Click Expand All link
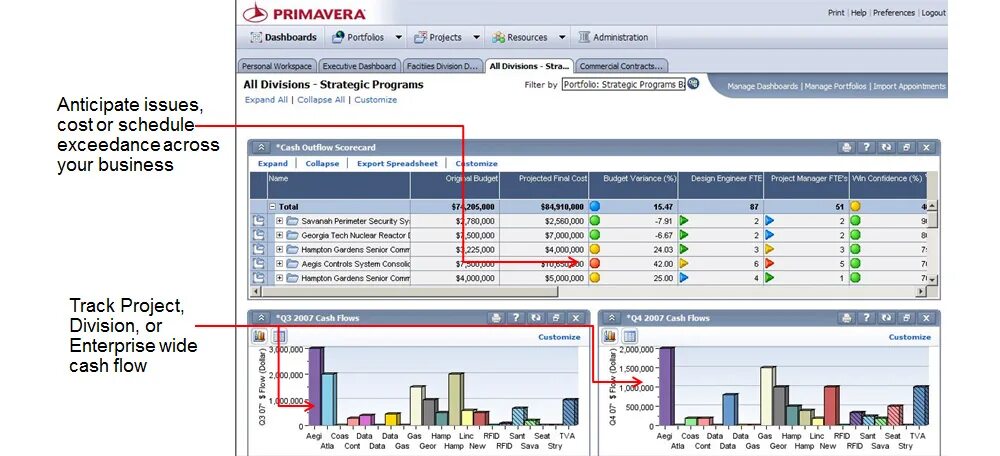 coord(266,100)
